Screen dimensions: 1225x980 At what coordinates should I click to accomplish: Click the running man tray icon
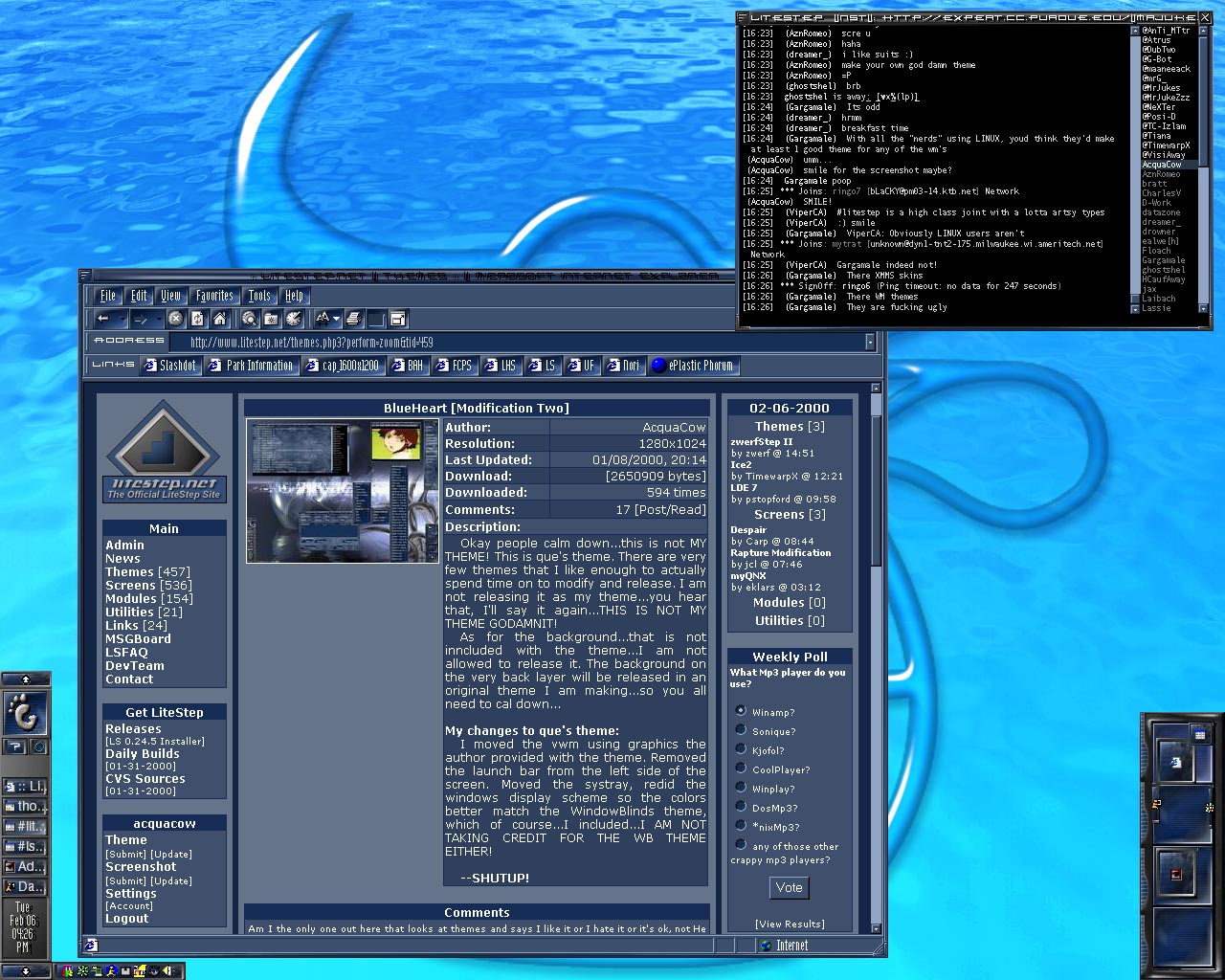pos(111,970)
